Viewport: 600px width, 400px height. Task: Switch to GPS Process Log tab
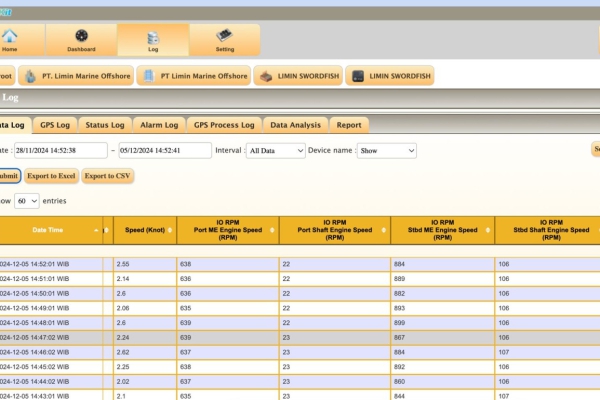click(224, 125)
